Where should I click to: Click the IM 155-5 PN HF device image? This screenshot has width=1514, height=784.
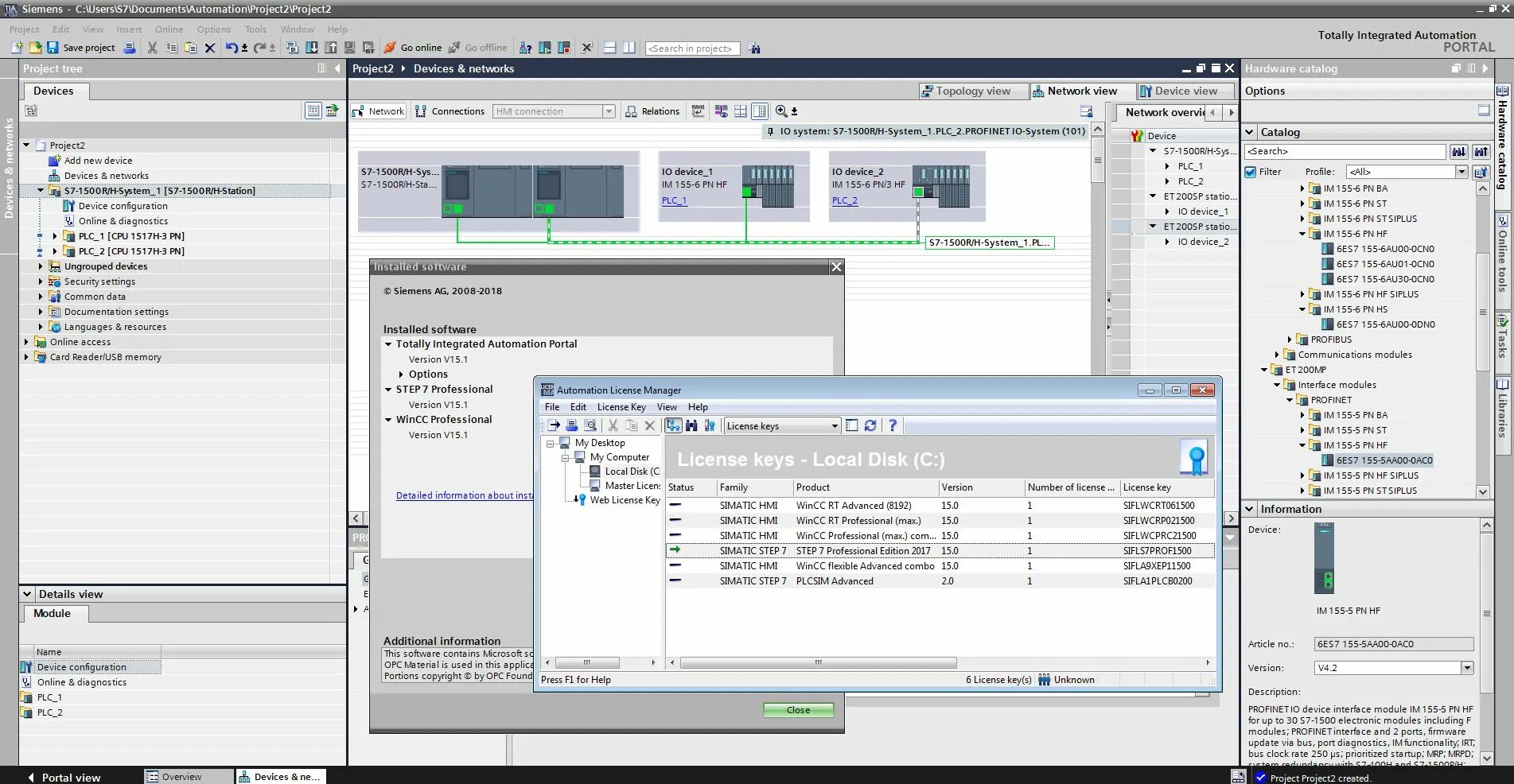coord(1324,558)
